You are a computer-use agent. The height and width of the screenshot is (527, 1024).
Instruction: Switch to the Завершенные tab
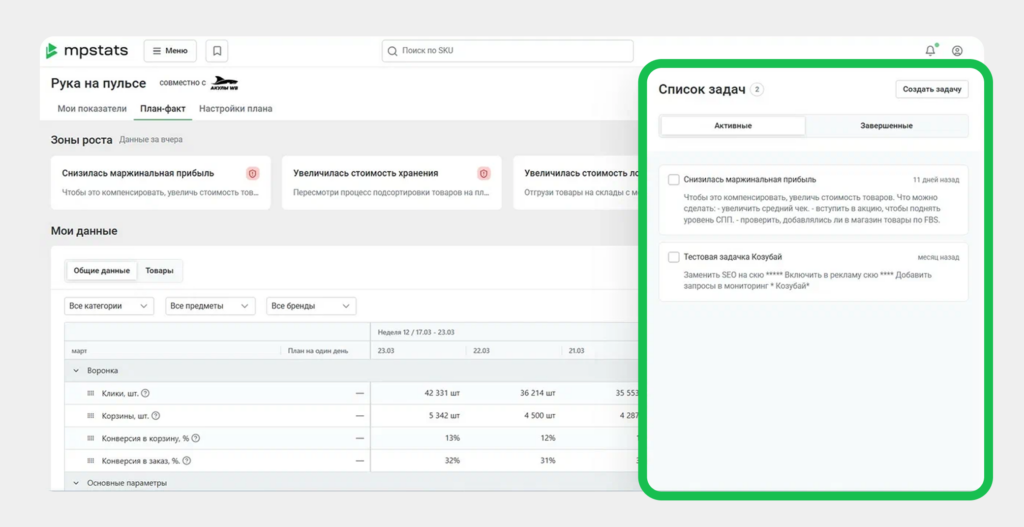(886, 126)
